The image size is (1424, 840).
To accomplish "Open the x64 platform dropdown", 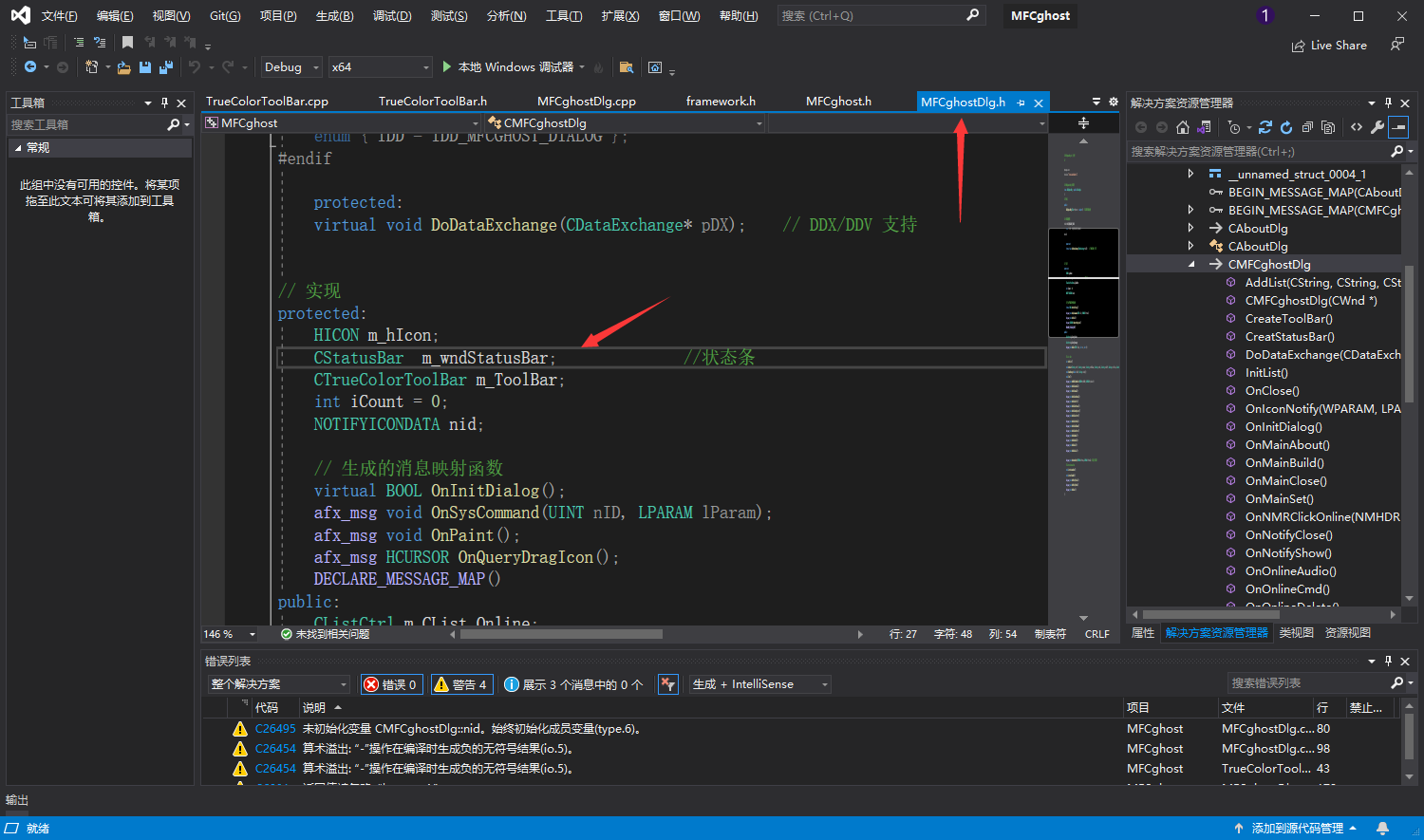I will pos(380,67).
